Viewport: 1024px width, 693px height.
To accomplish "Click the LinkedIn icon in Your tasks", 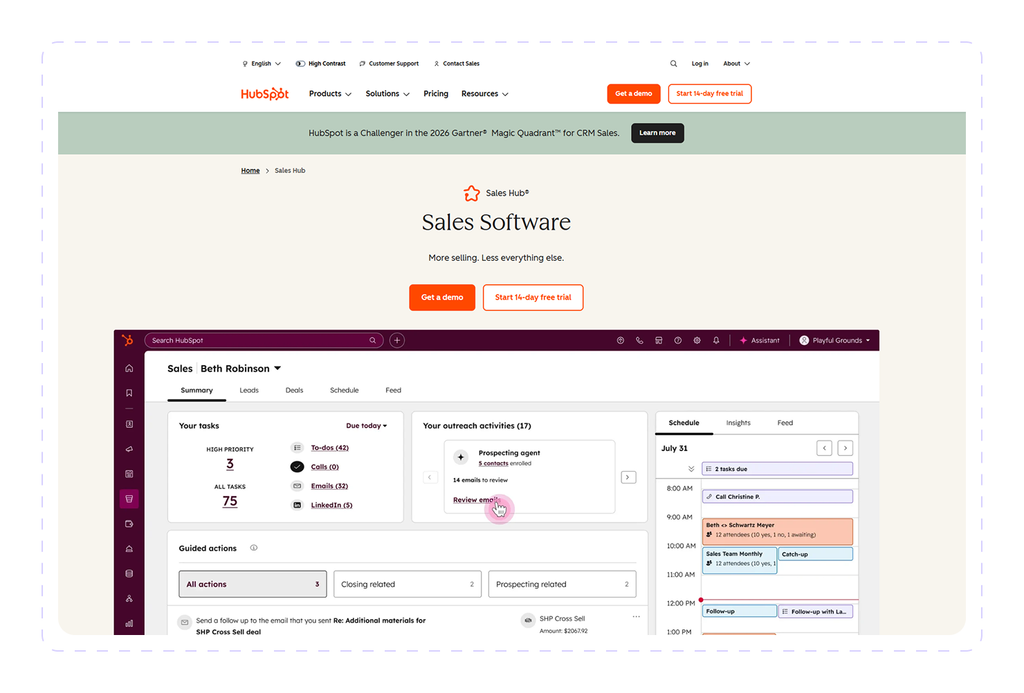I will click(x=297, y=505).
